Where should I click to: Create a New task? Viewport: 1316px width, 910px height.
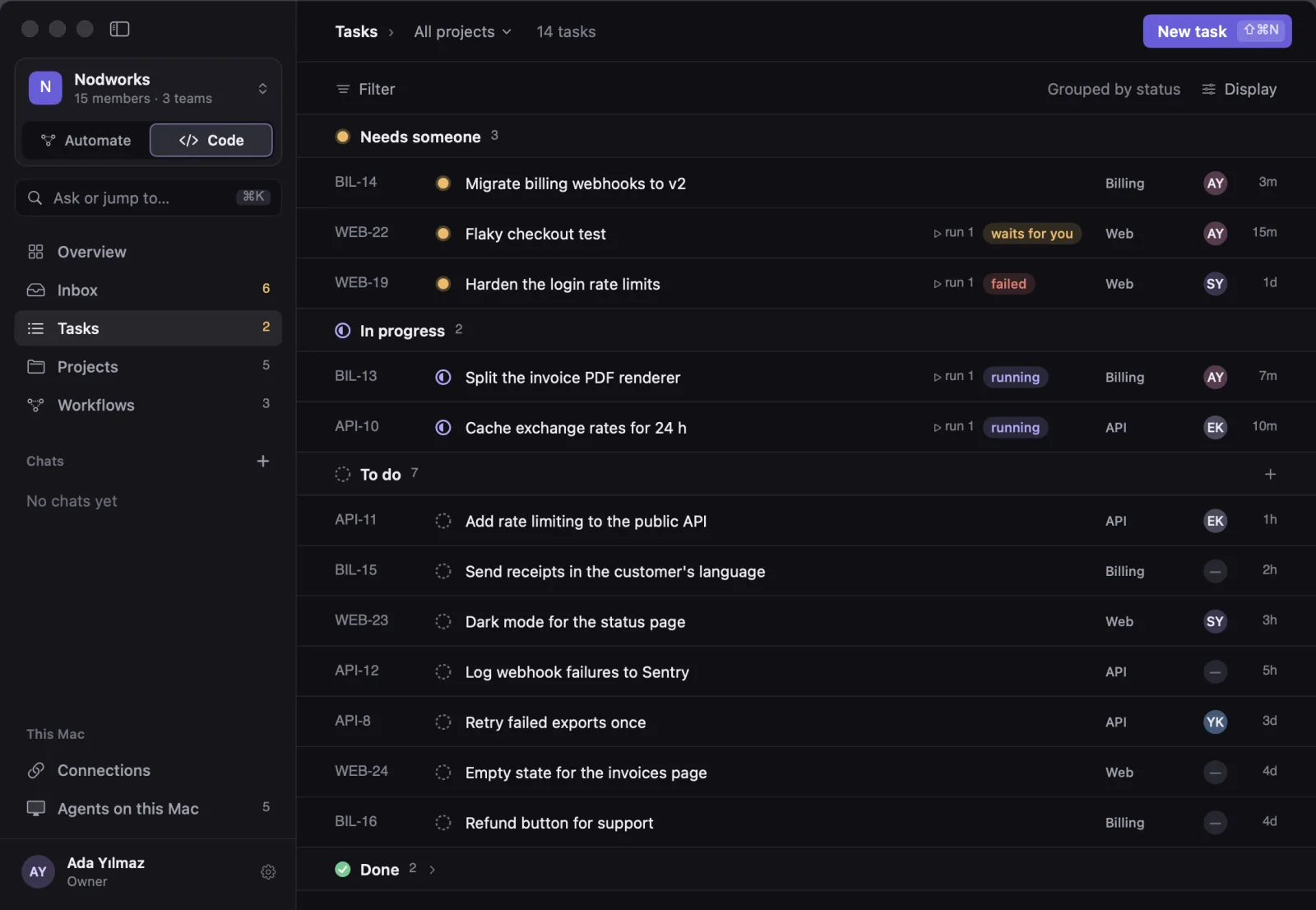pyautogui.click(x=1216, y=31)
